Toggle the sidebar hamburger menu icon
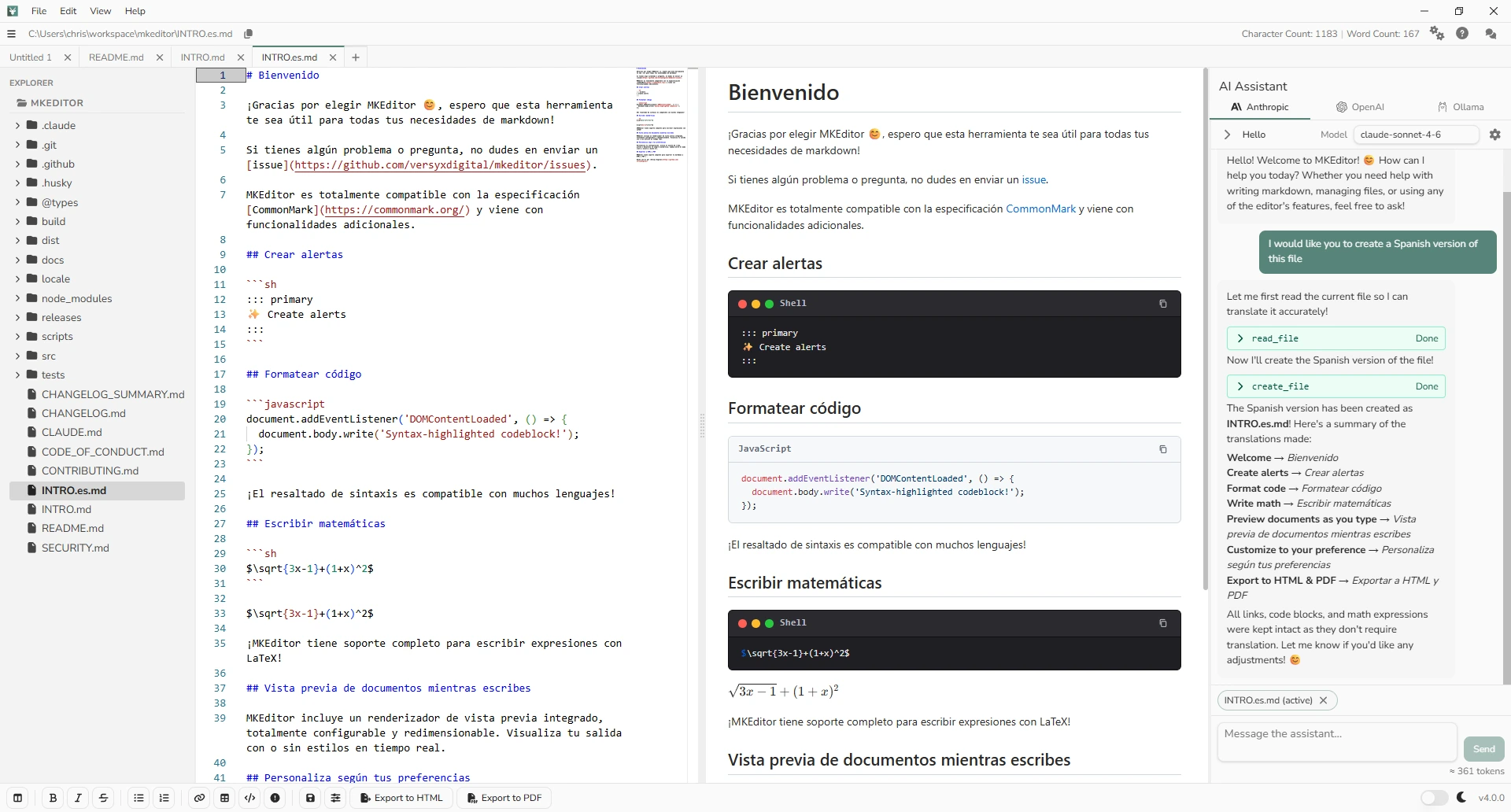The width and height of the screenshot is (1511, 812). (11, 34)
